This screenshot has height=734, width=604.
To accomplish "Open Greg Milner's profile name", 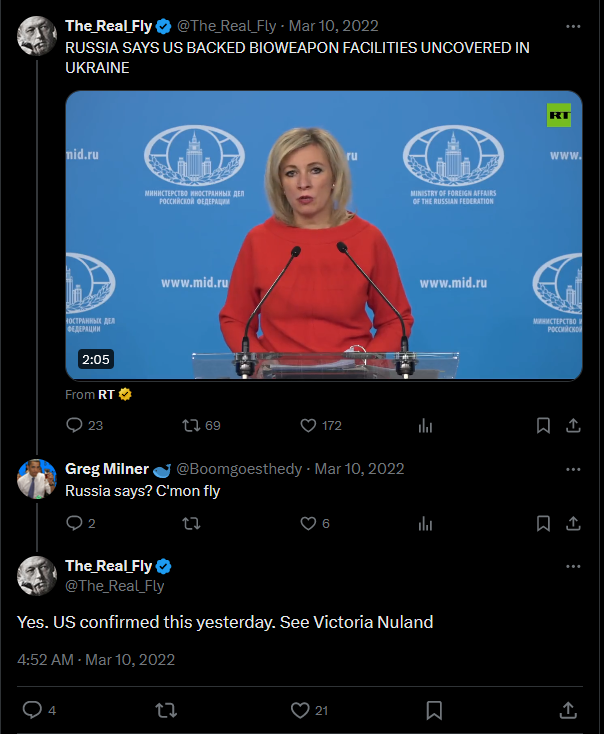I will [107, 469].
